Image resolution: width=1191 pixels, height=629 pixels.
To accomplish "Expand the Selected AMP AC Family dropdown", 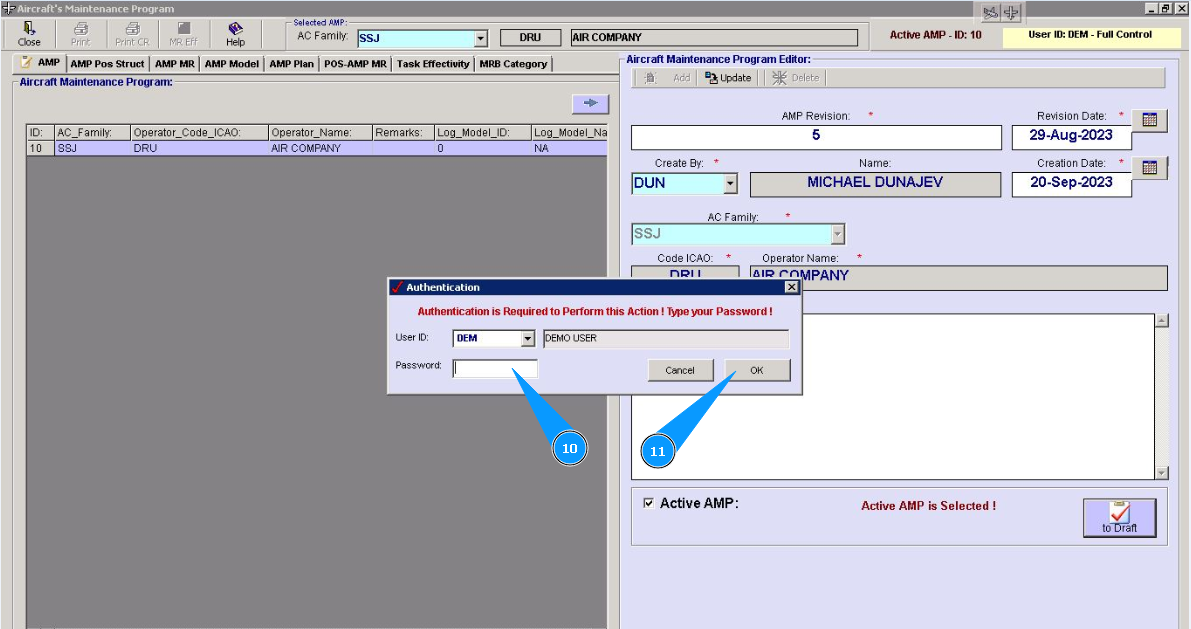I will click(481, 38).
